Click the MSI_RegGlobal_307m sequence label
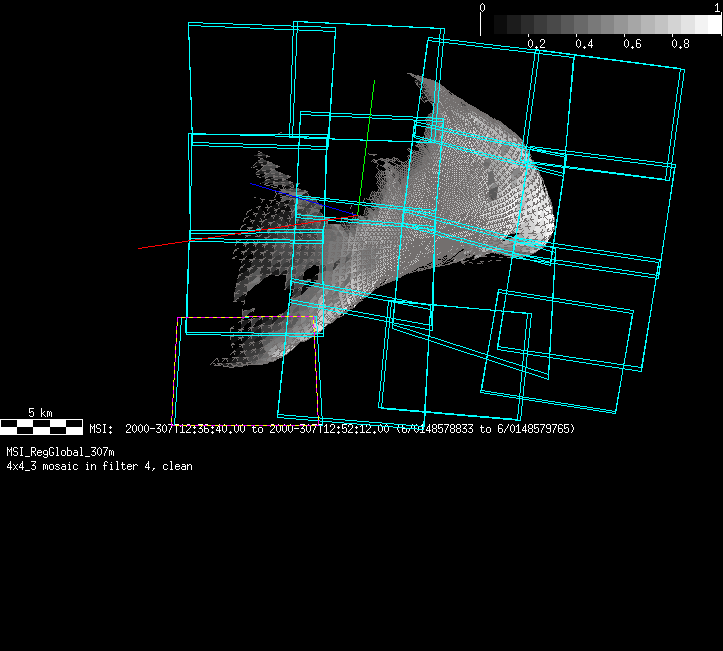Viewport: 723px width, 651px height. [61, 453]
